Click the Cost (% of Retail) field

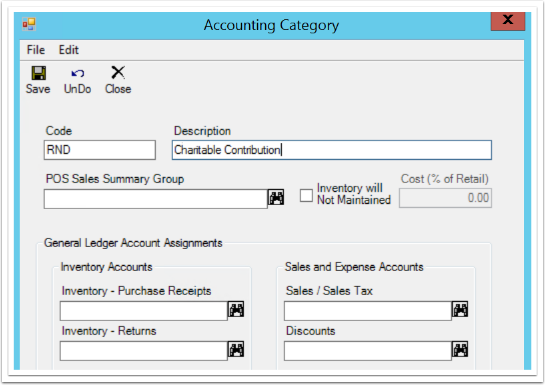tap(445, 198)
